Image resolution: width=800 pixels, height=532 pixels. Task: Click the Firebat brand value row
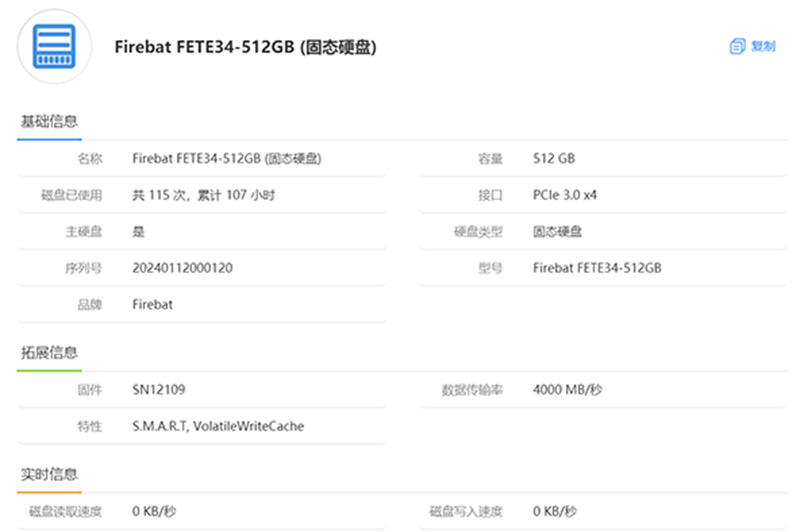[202, 305]
